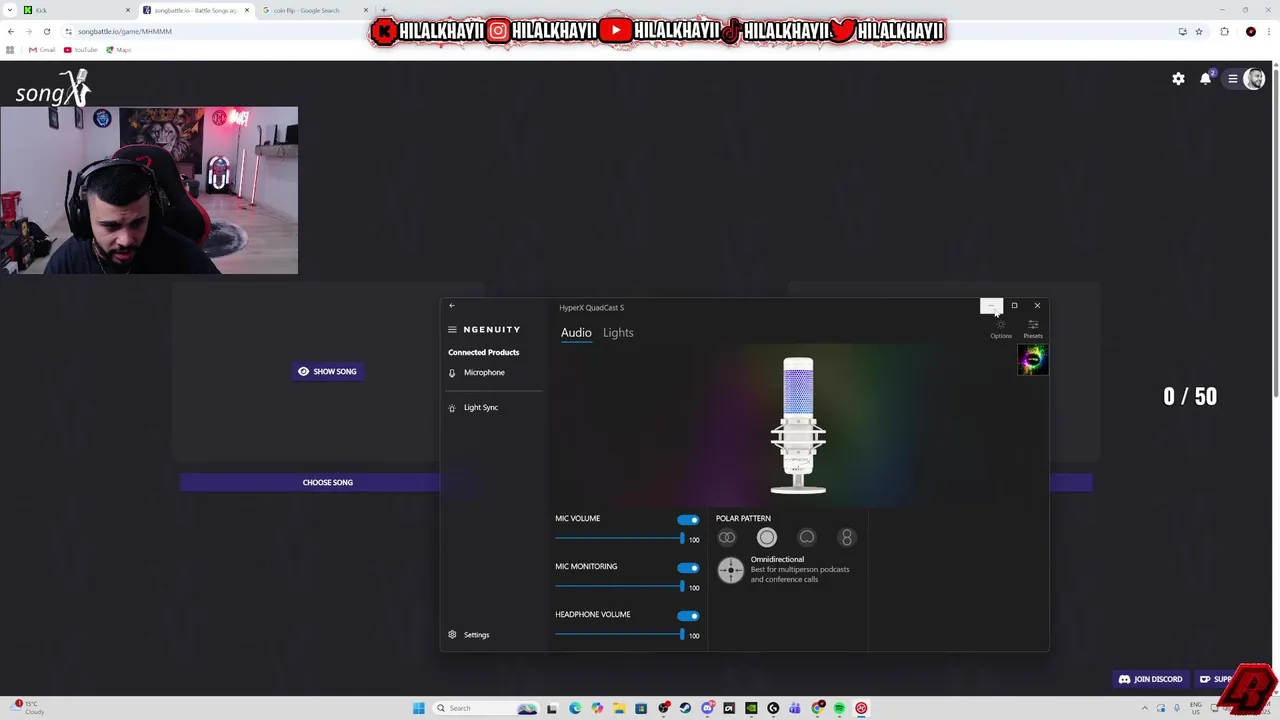Open the Gmail bookmark

[x=42, y=50]
